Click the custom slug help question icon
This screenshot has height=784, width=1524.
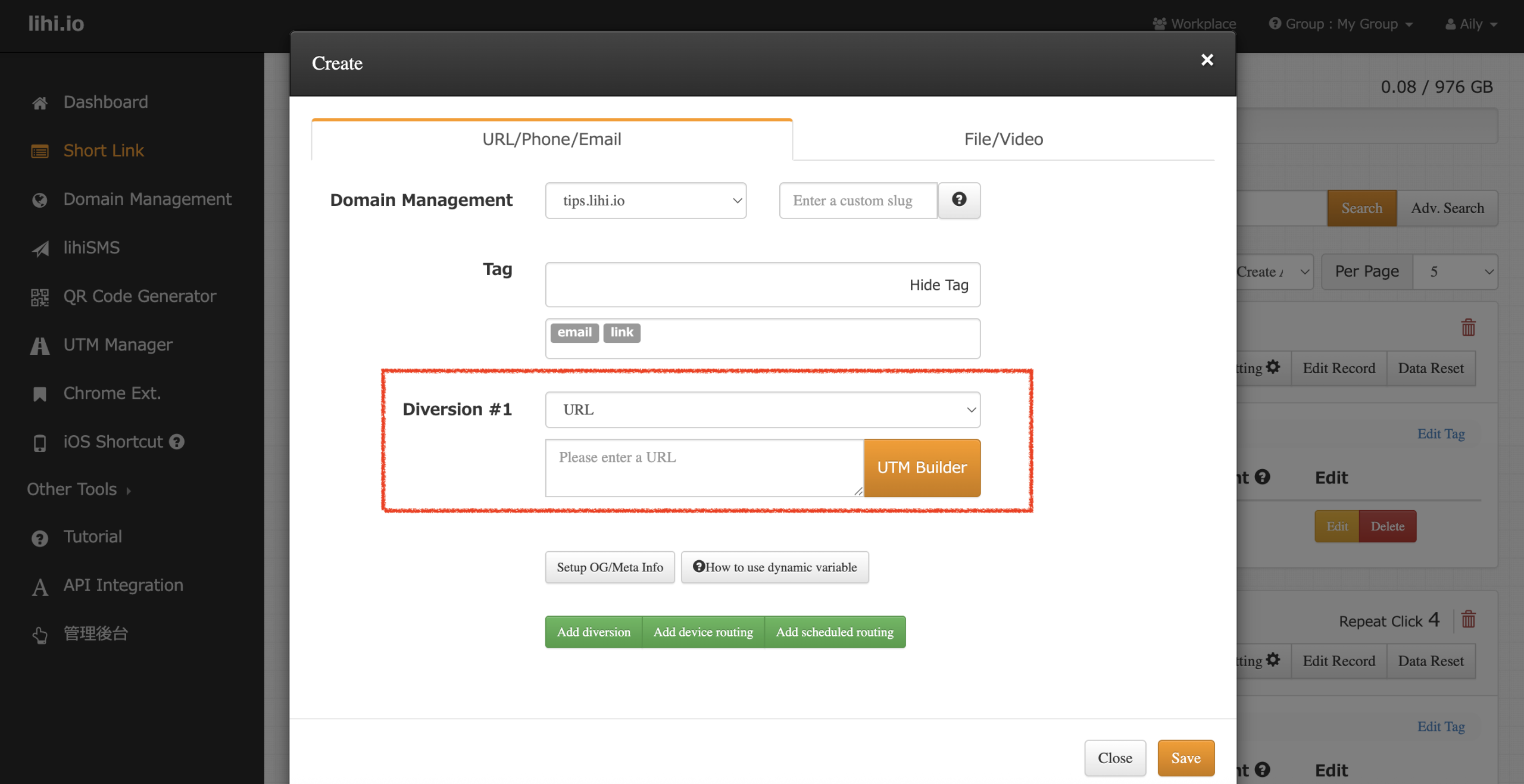point(958,200)
